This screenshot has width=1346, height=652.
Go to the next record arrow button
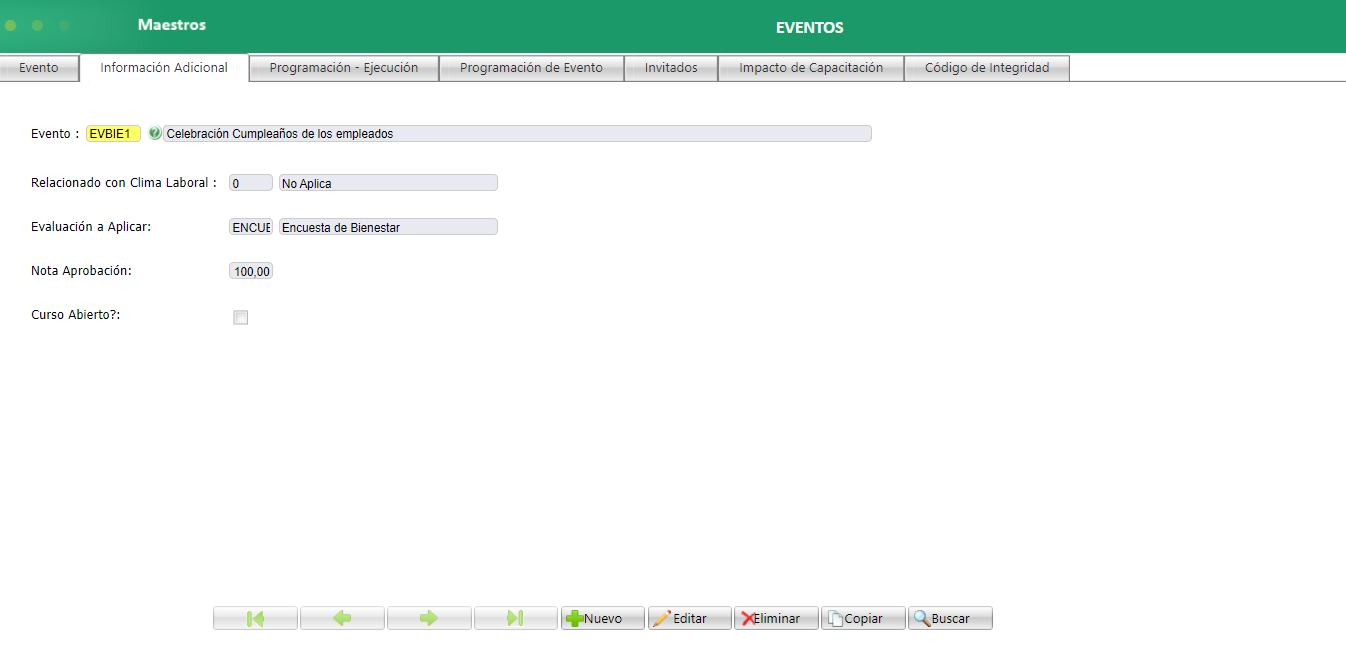coord(429,618)
